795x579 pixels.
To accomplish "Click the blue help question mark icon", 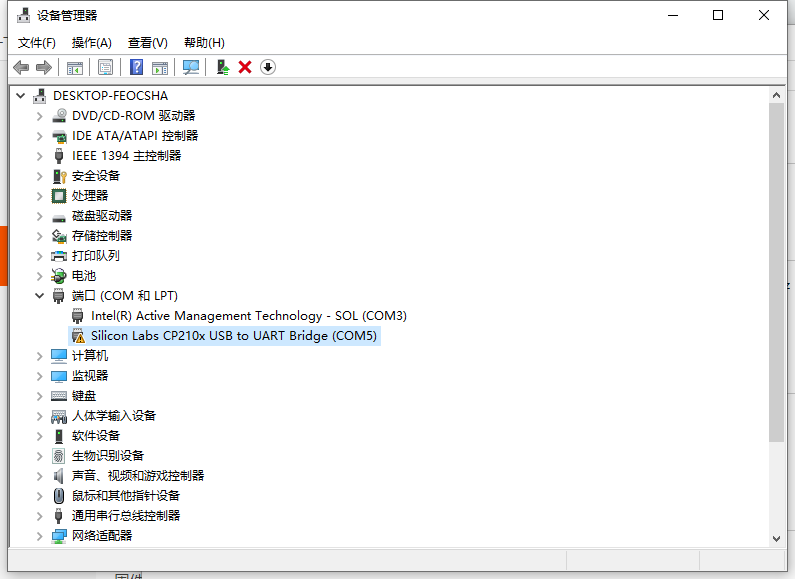I will tap(136, 67).
